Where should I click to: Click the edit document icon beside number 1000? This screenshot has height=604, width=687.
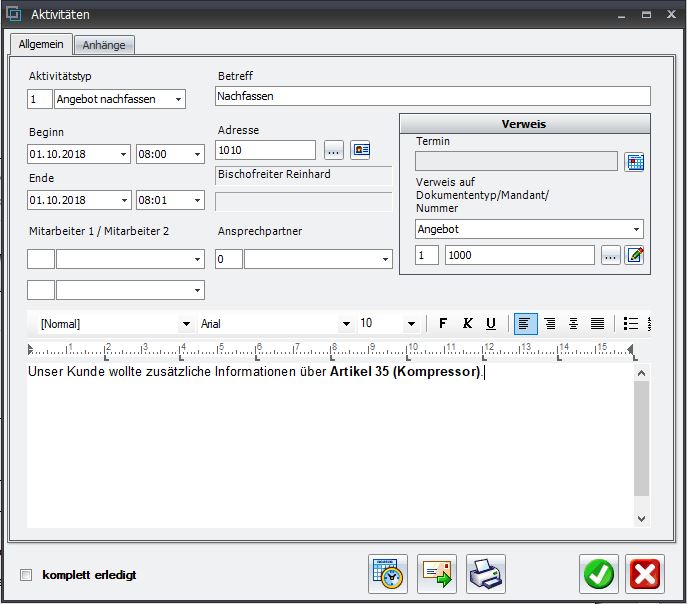pyautogui.click(x=634, y=255)
